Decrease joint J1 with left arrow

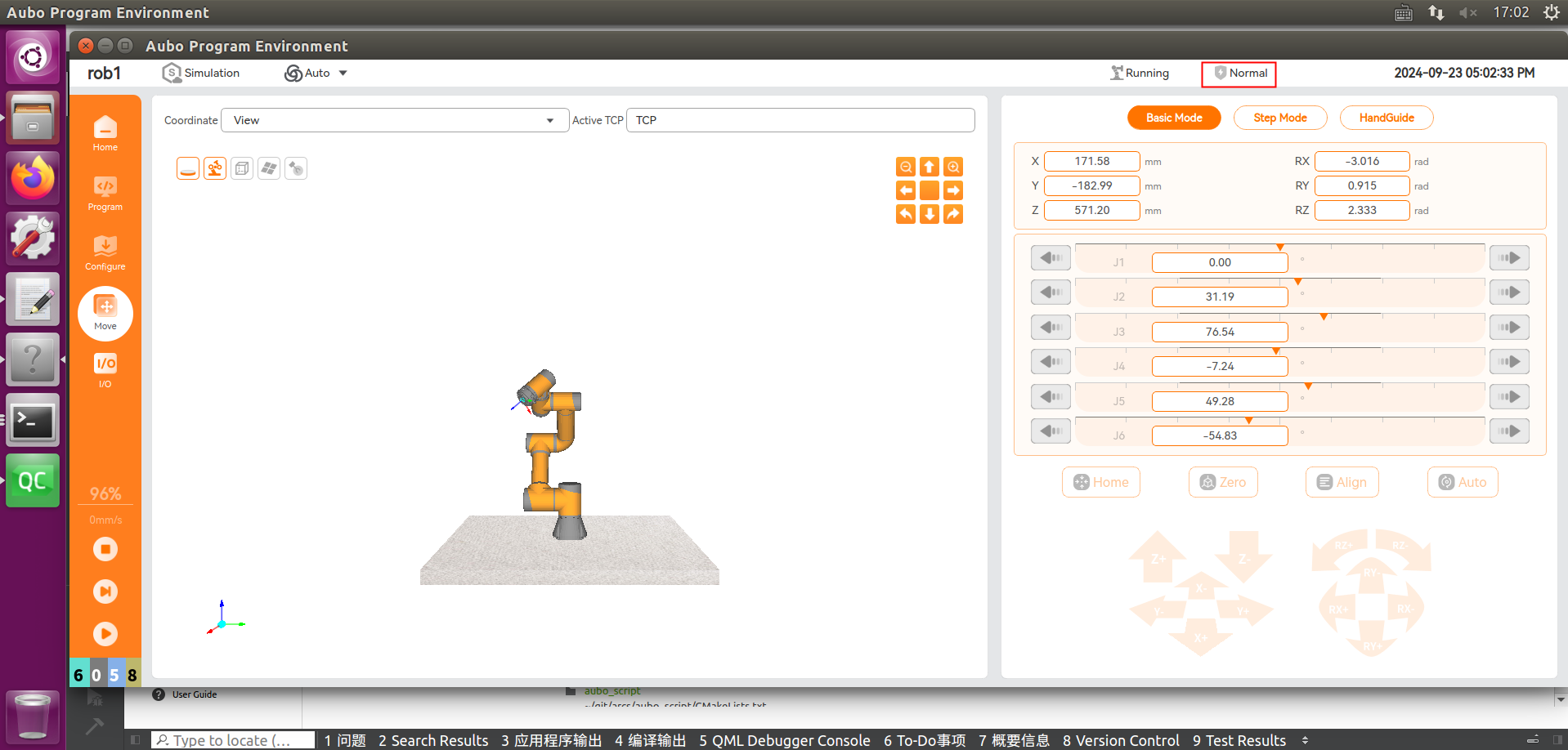pyautogui.click(x=1051, y=258)
